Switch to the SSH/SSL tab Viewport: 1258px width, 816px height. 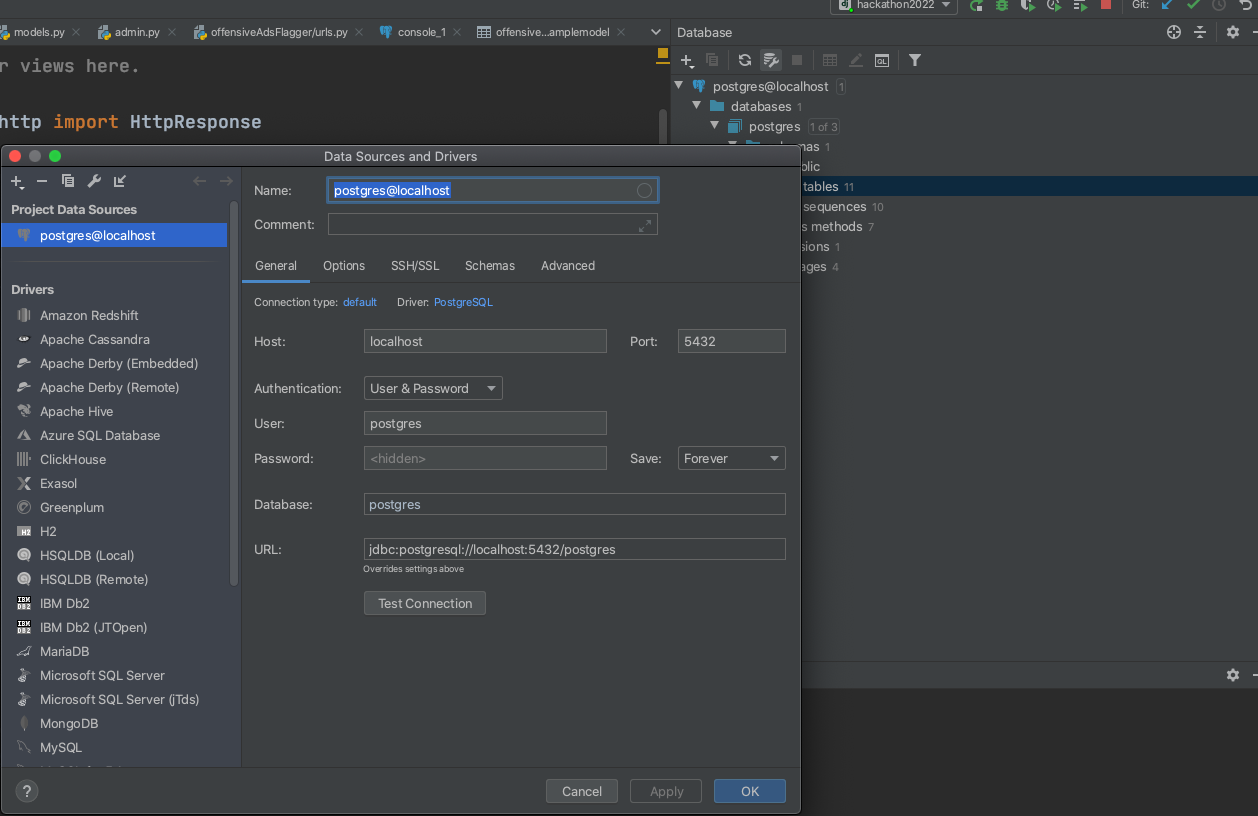point(414,265)
